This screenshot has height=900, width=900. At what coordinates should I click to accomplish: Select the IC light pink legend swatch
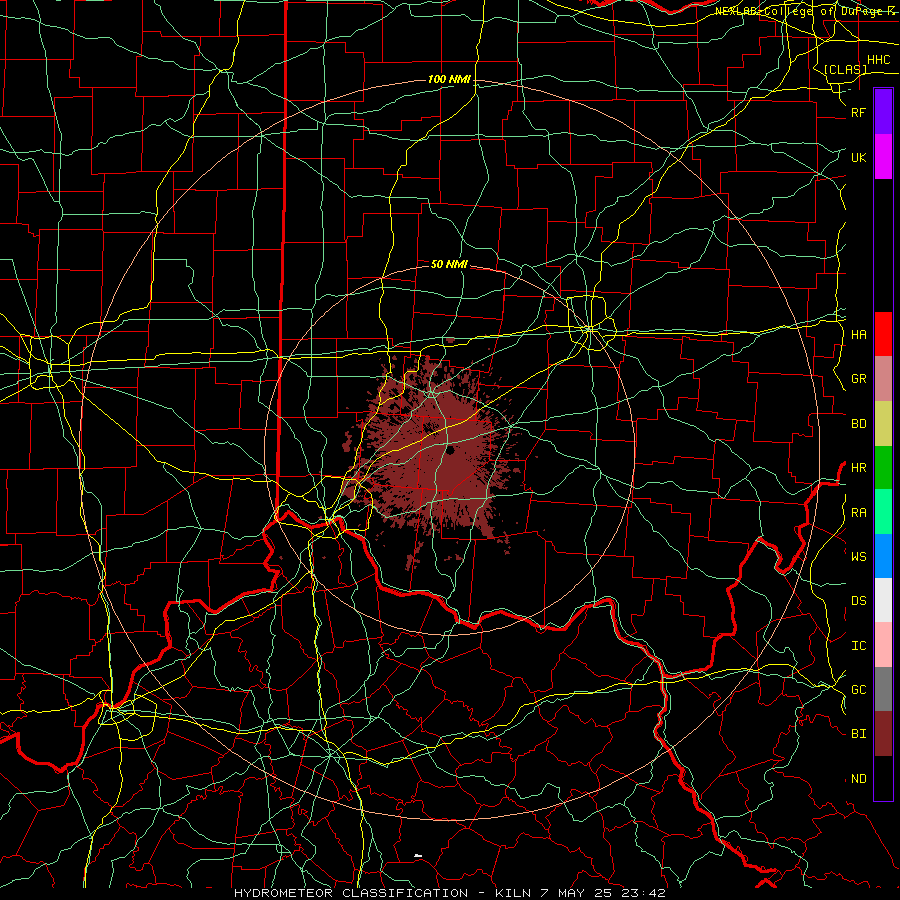tap(883, 645)
